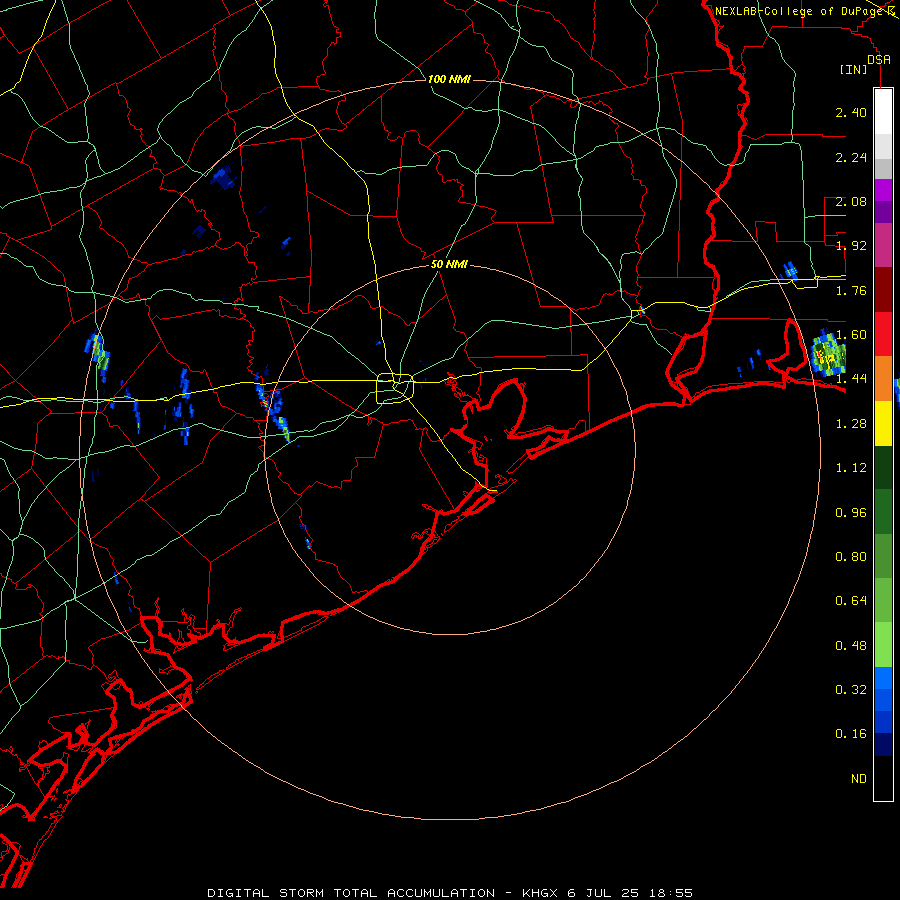Select the 1.44 legend value
900x900 pixels.
coord(851,379)
